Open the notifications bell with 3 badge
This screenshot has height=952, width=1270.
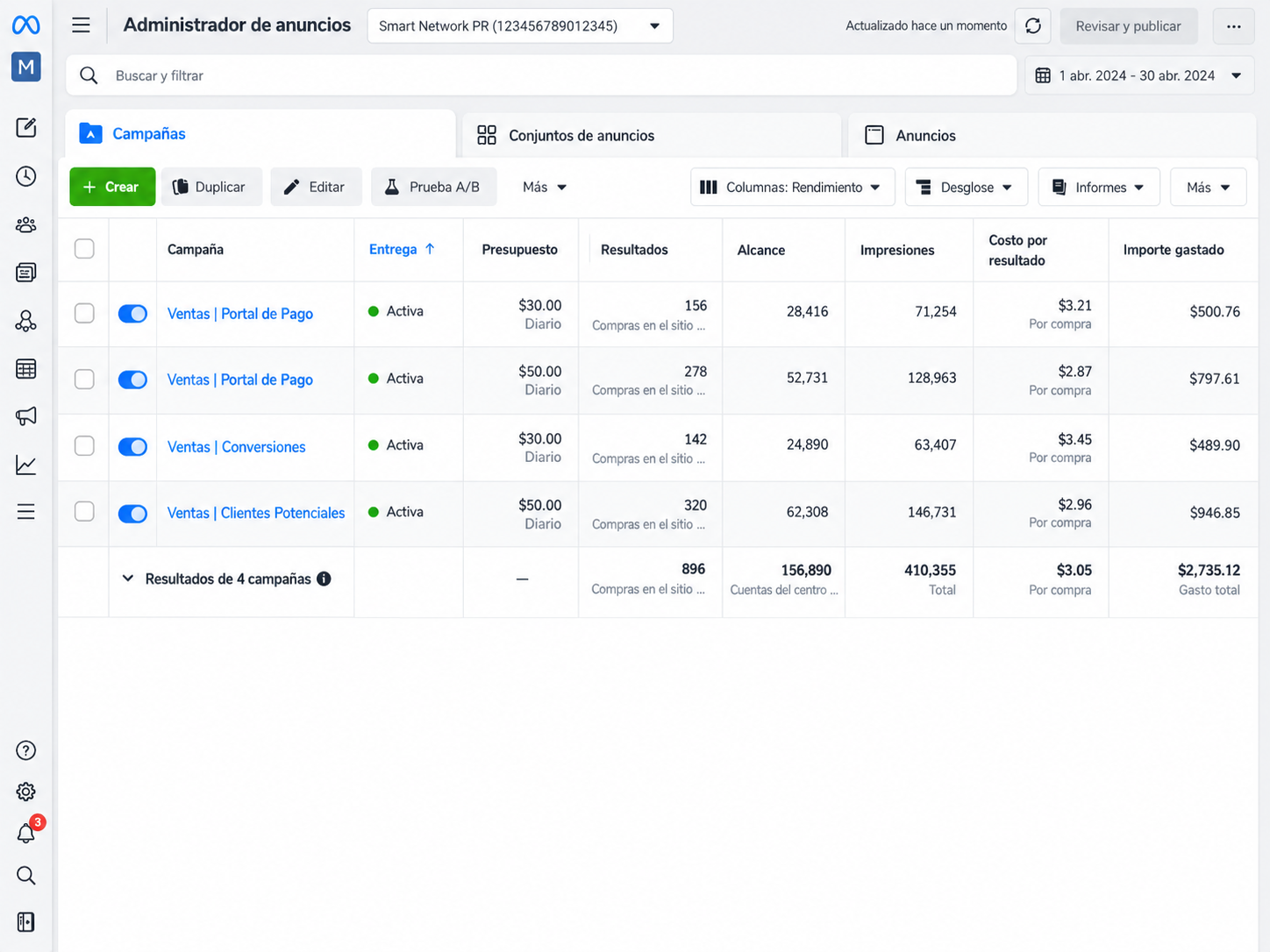(27, 832)
